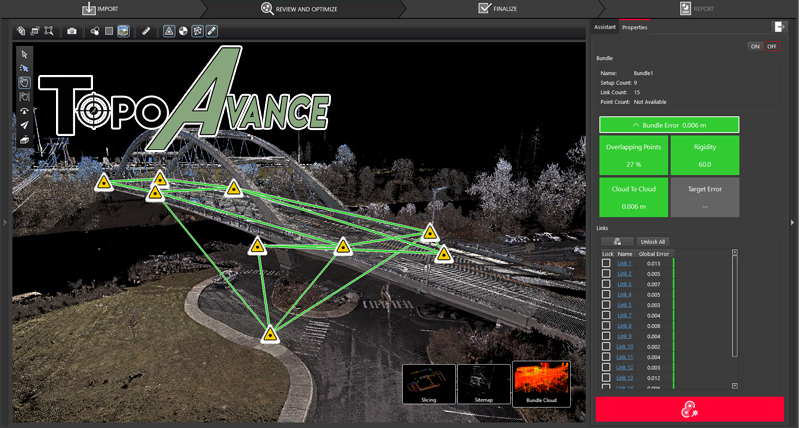Viewport: 800px width, 428px height.
Task: Click the gray square display icon
Action: point(109,31)
